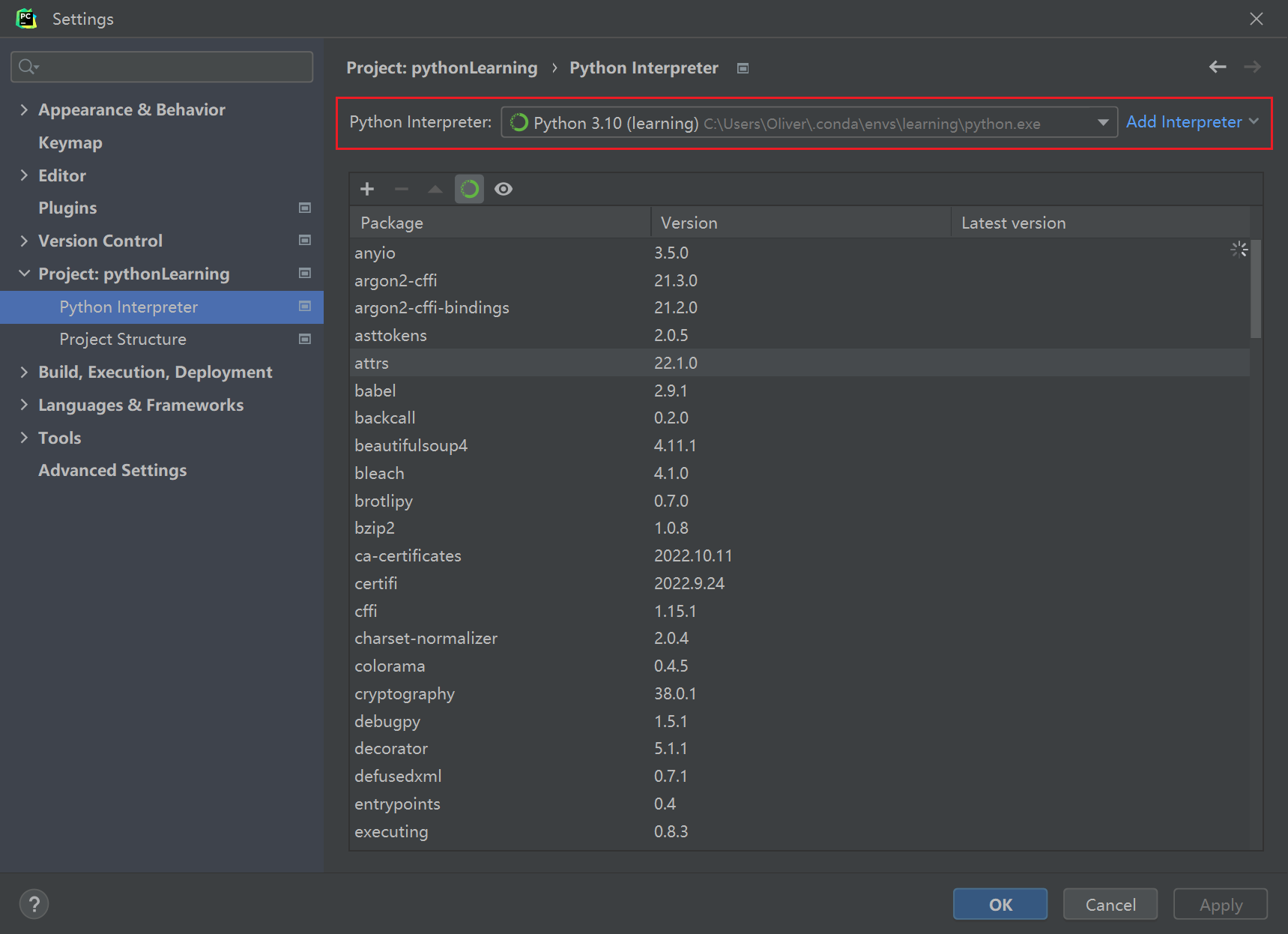
Task: Select the certifi package row
Action: tap(799, 583)
